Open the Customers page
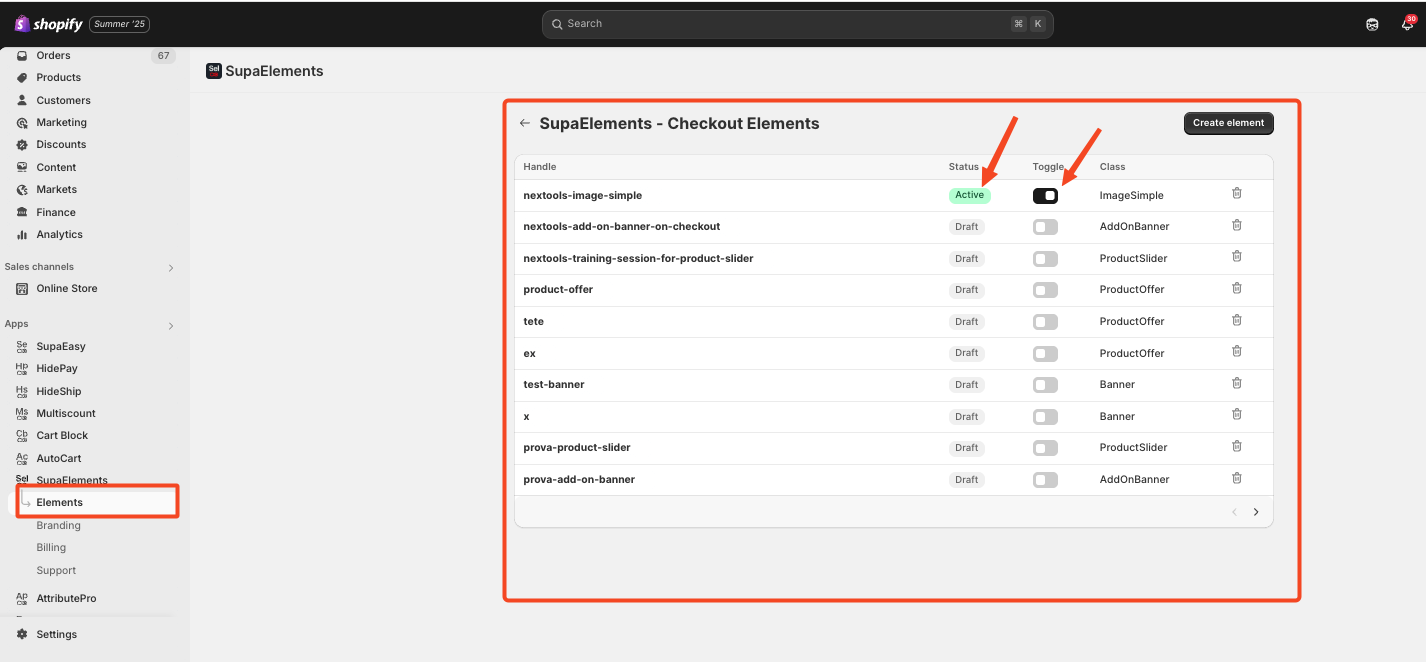 [x=63, y=100]
